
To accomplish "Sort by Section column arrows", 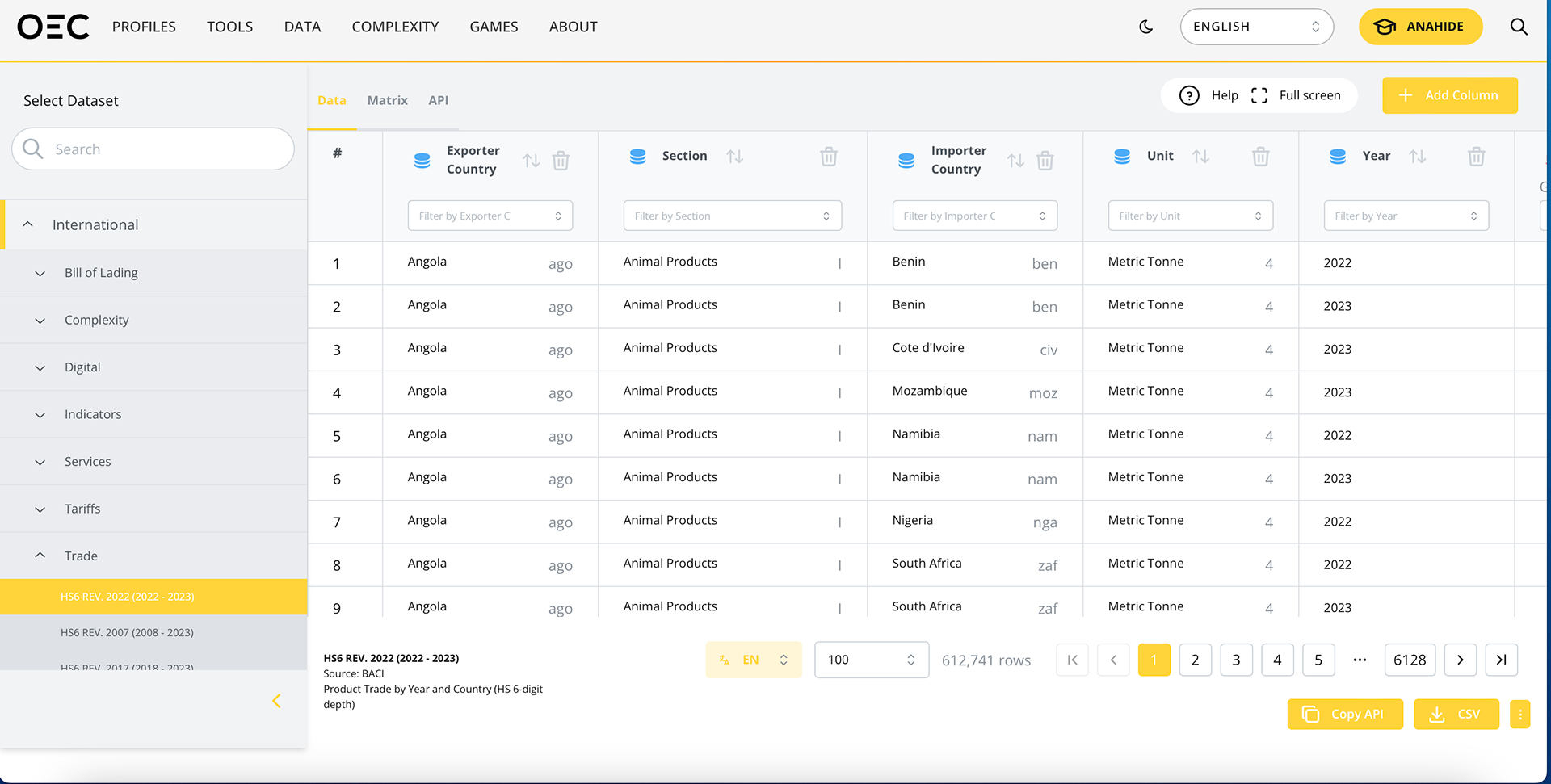I will click(x=734, y=156).
